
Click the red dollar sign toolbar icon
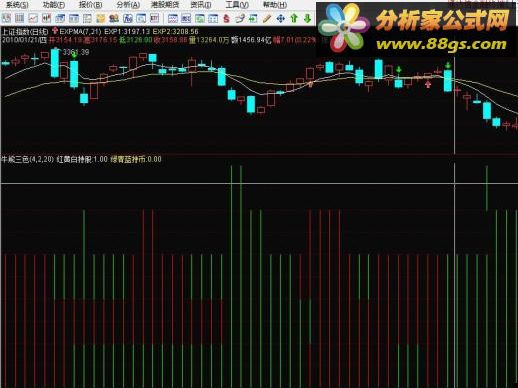(x=226, y=18)
